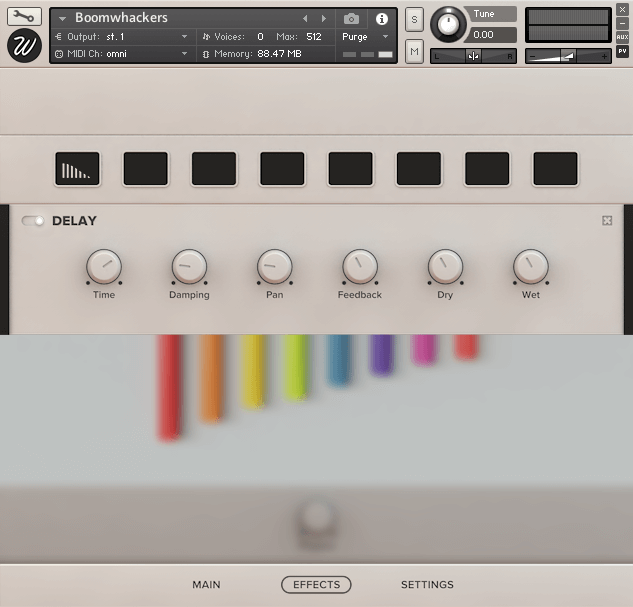Click the delay Pan knob
The image size is (633, 607).
(275, 266)
